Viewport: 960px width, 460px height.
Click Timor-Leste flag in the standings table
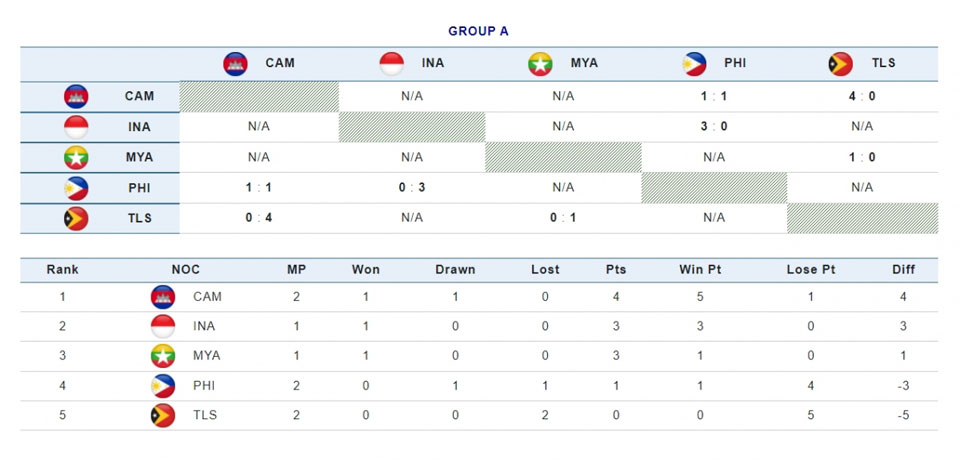163,416
